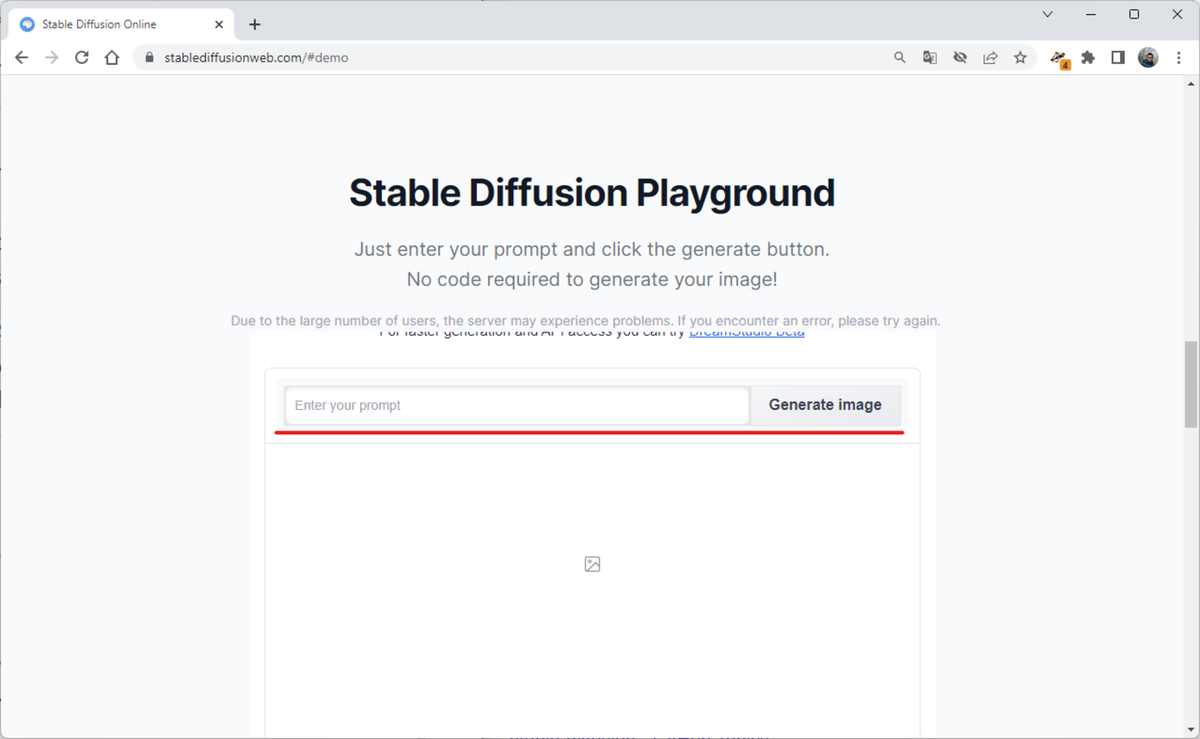Click the page scrollbar thumb
1200x739 pixels.
[1189, 385]
